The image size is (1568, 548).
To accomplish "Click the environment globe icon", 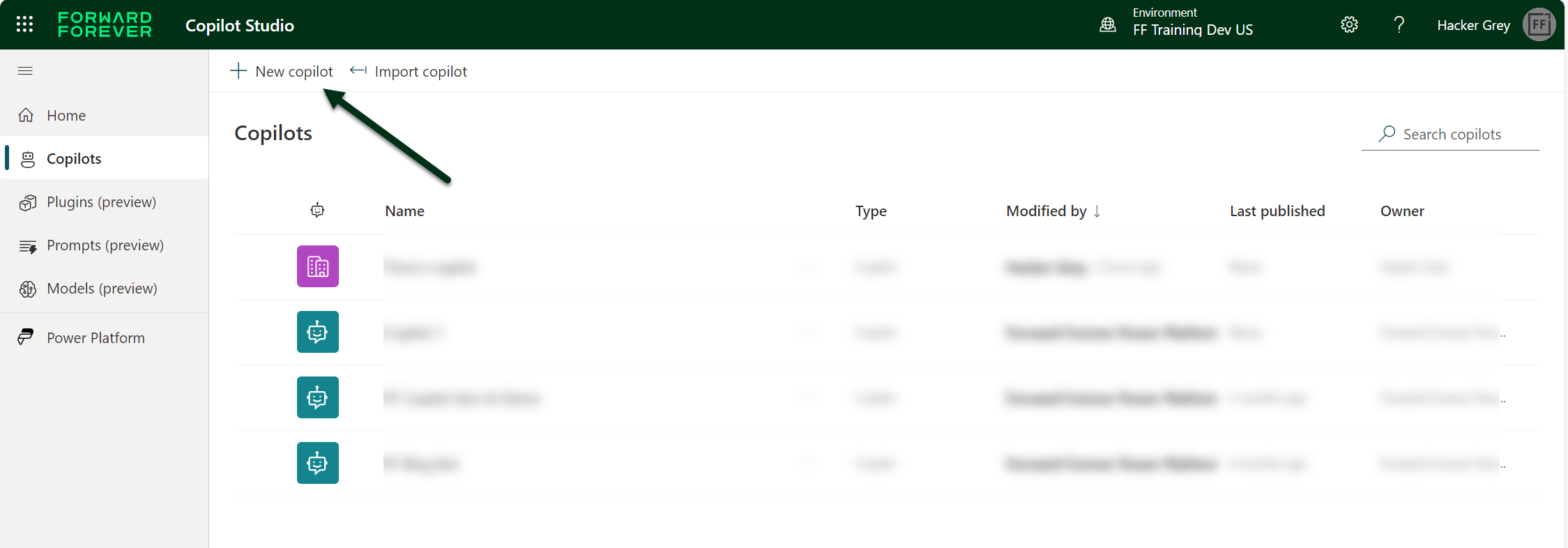I will [x=1107, y=25].
